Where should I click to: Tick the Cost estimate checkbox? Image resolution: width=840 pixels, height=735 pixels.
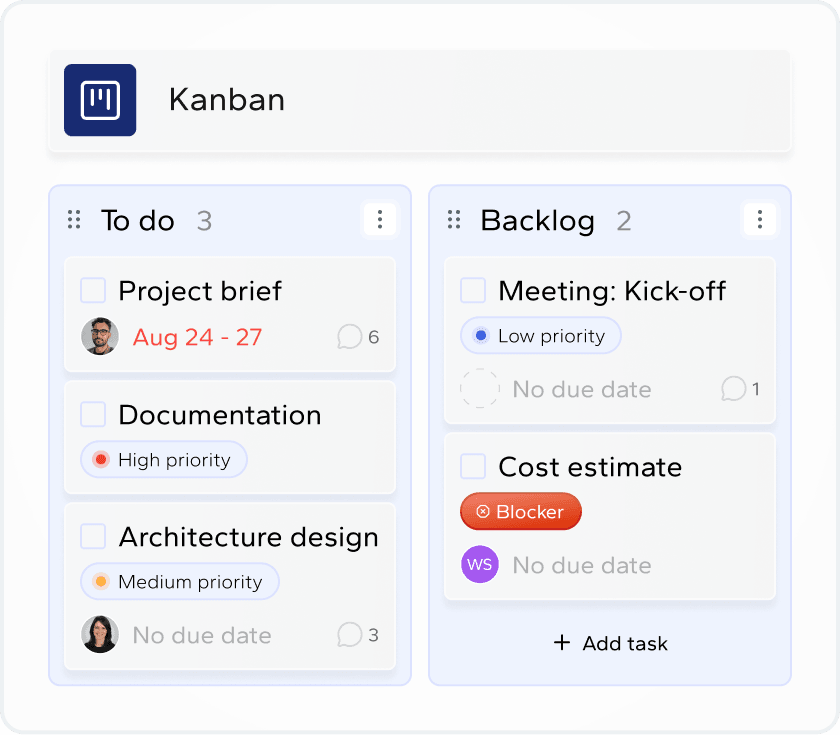pyautogui.click(x=473, y=467)
